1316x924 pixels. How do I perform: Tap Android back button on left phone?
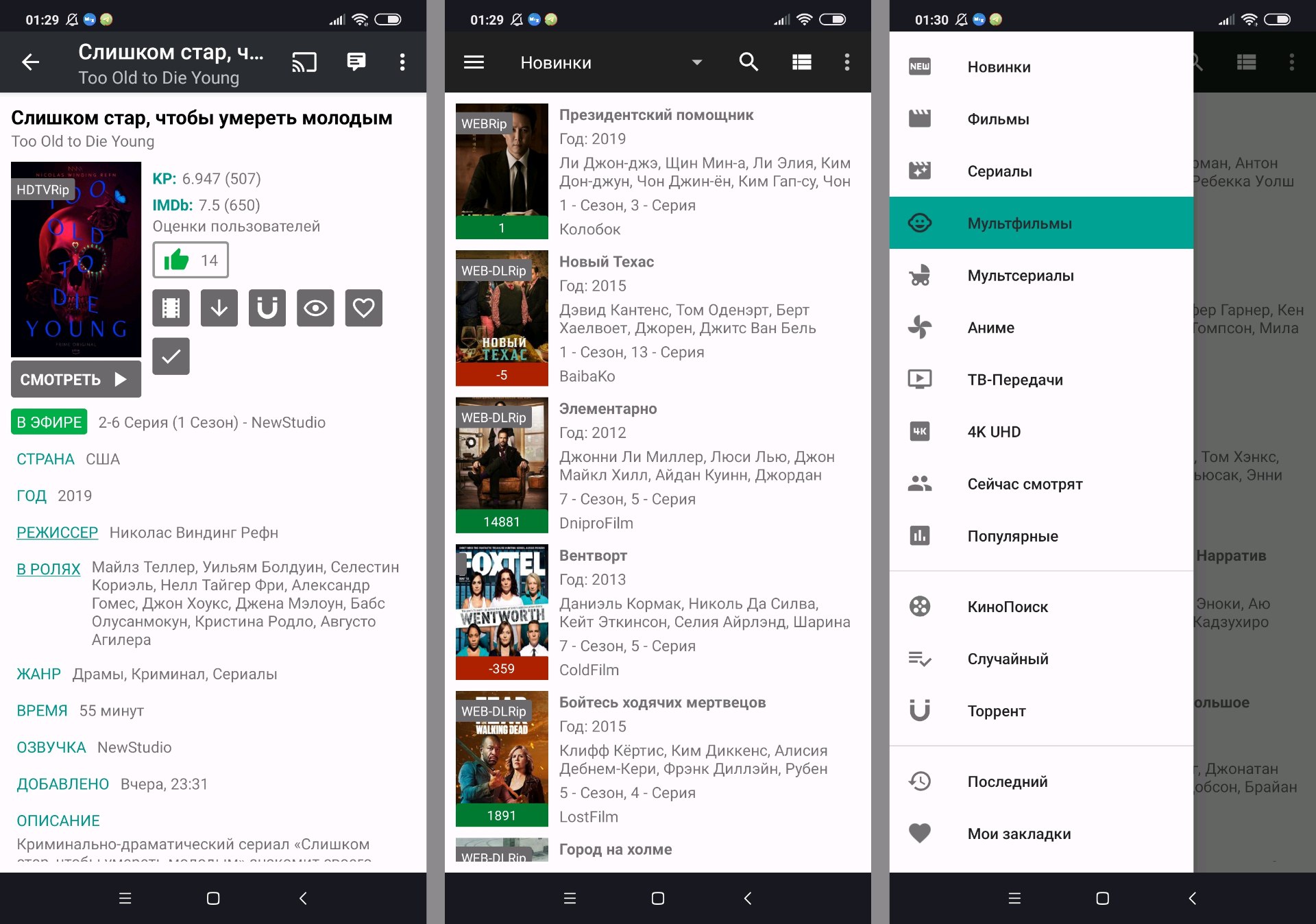[x=303, y=898]
